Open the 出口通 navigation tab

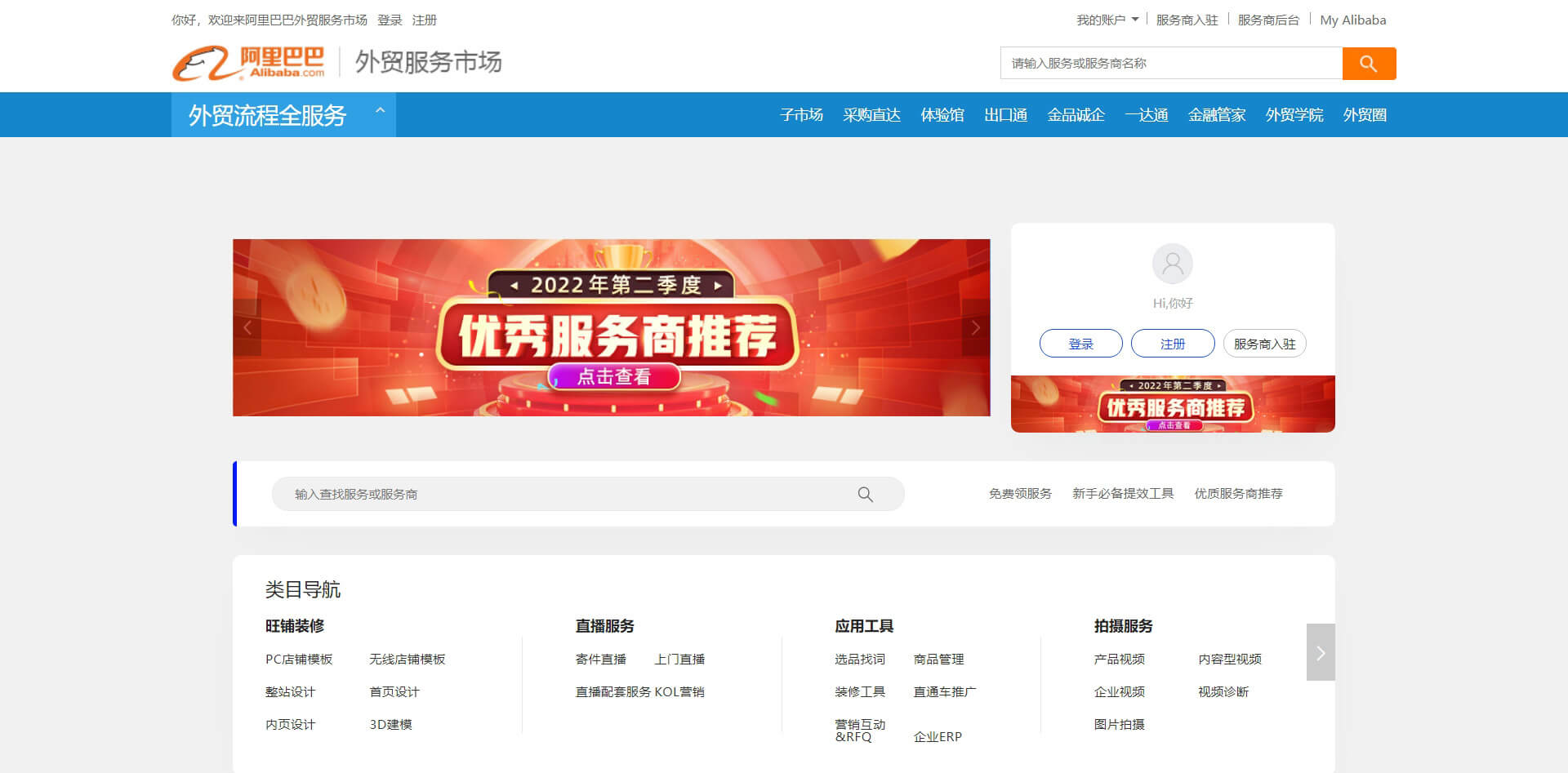[x=1005, y=115]
